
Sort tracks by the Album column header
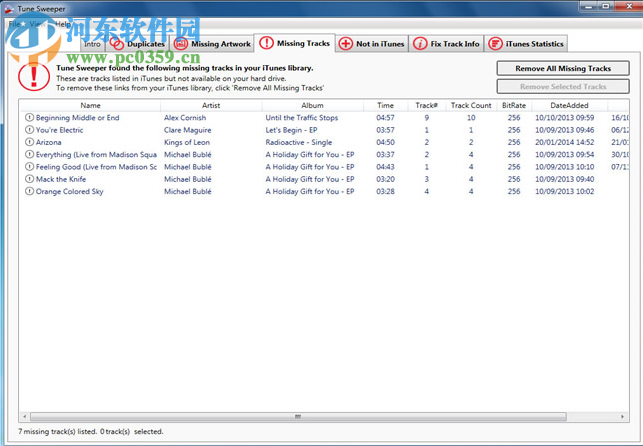click(313, 105)
